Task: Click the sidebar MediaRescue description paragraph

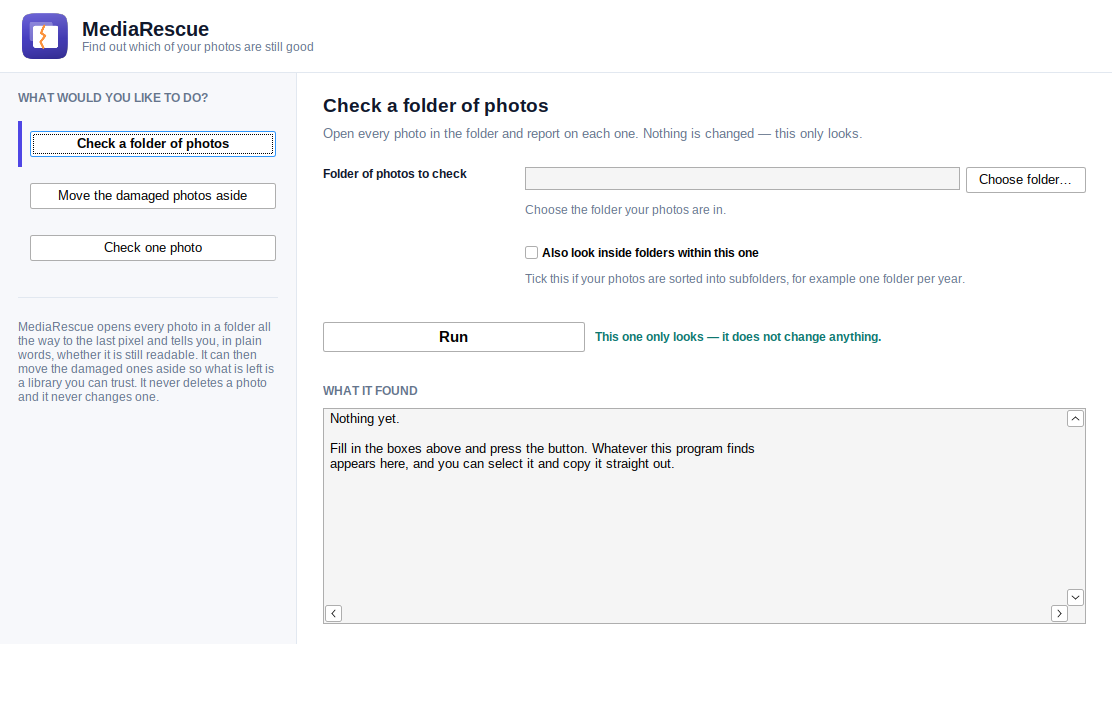Action: tap(146, 362)
